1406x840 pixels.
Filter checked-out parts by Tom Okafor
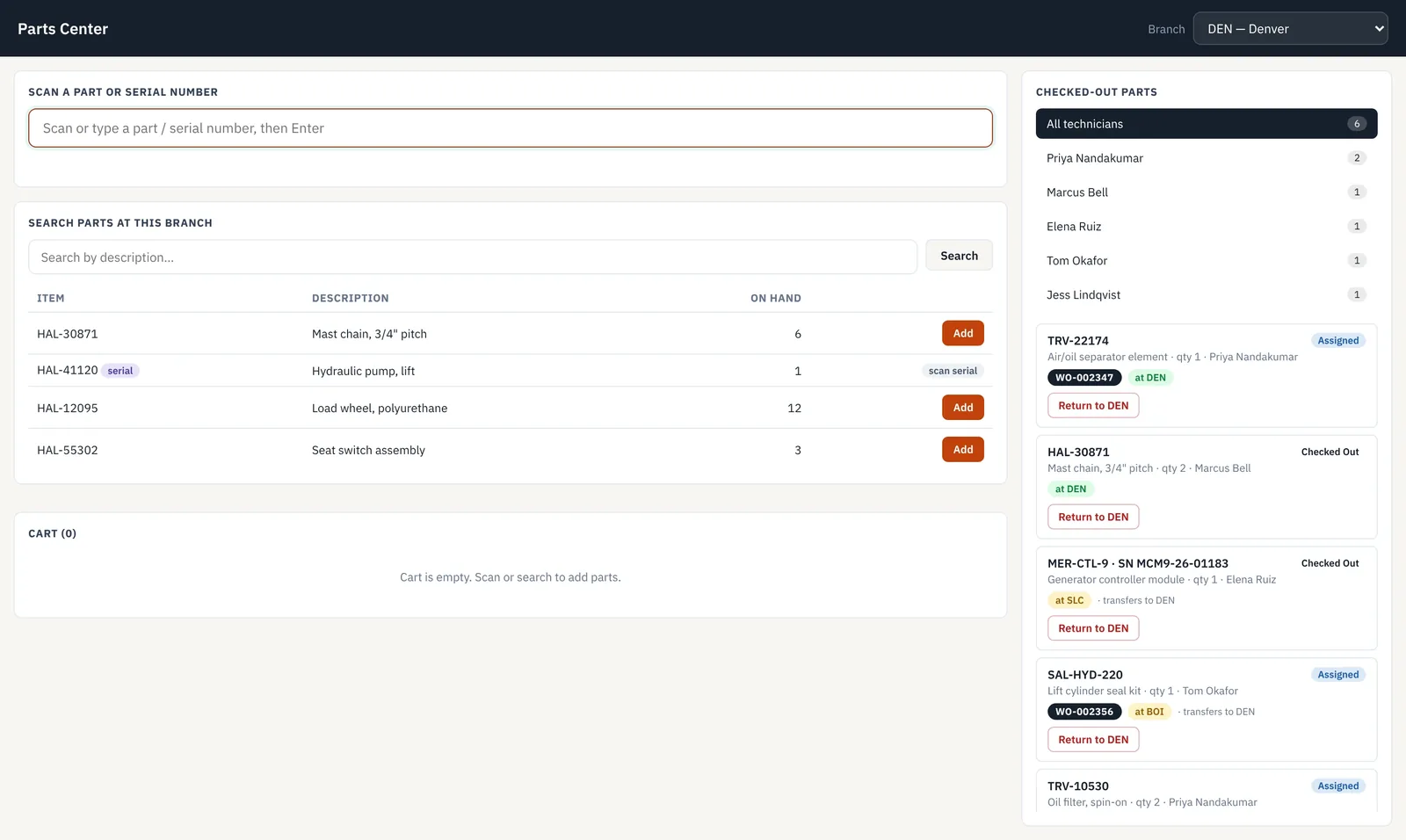1207,261
